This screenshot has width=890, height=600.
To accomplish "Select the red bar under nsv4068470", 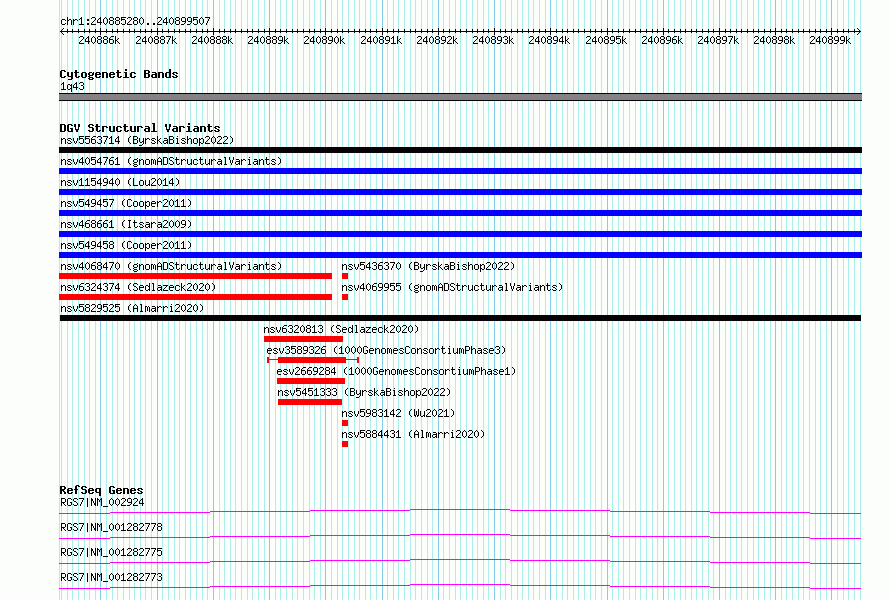I will pyautogui.click(x=195, y=276).
